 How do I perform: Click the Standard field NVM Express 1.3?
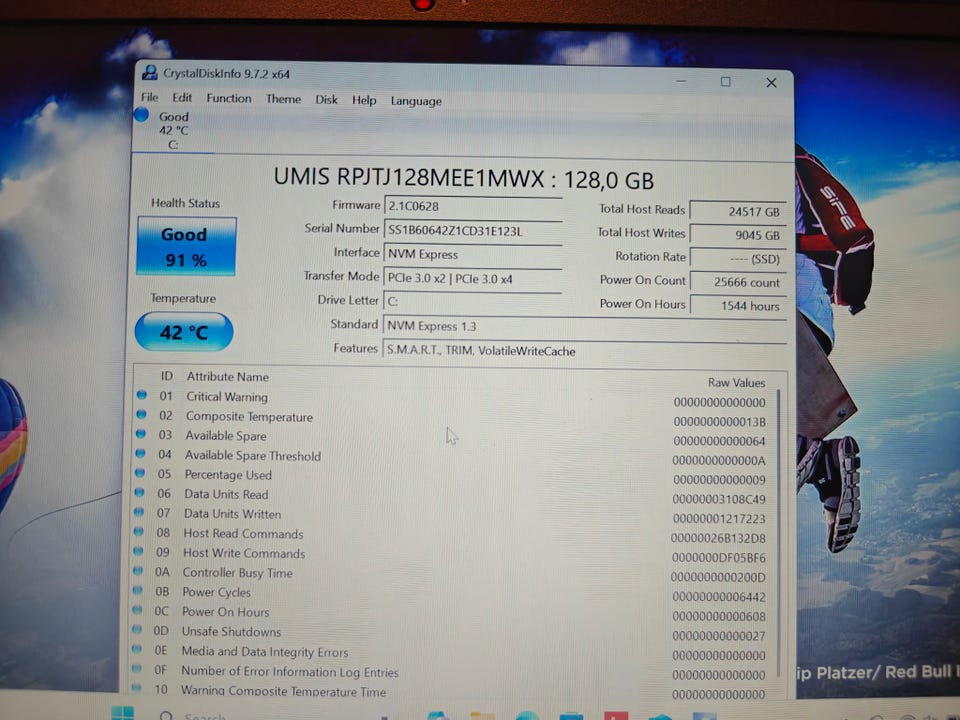pyautogui.click(x=585, y=326)
